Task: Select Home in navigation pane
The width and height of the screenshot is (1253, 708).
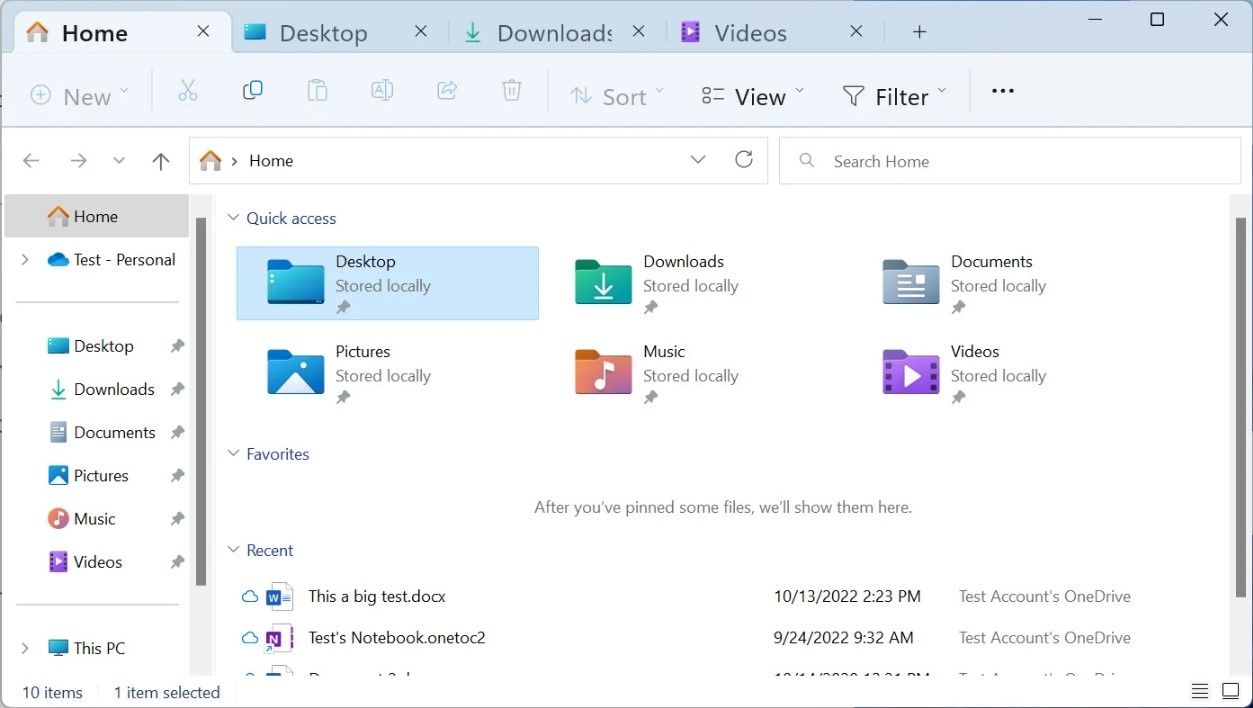Action: tap(97, 216)
